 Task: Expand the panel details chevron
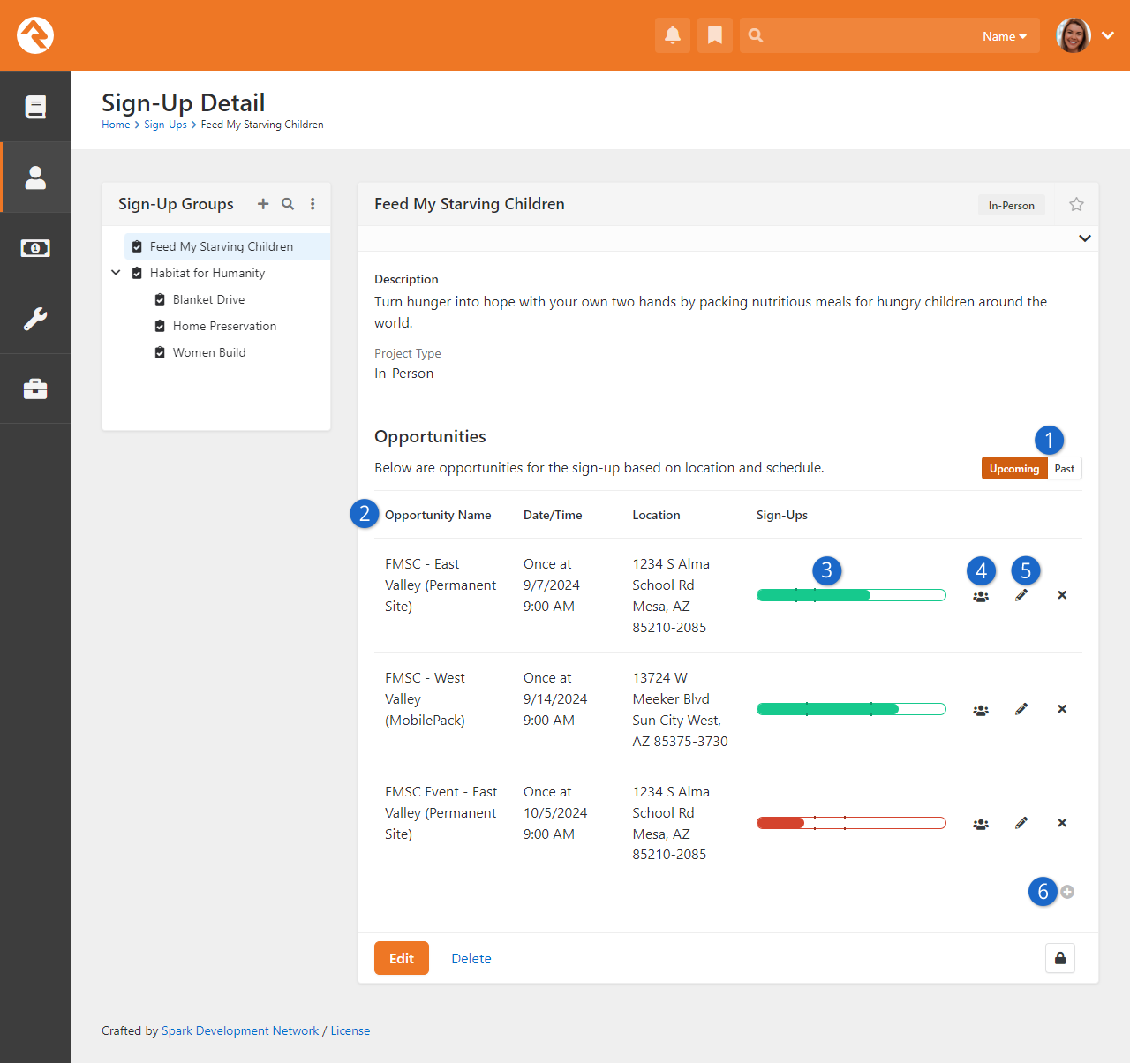(x=1085, y=238)
